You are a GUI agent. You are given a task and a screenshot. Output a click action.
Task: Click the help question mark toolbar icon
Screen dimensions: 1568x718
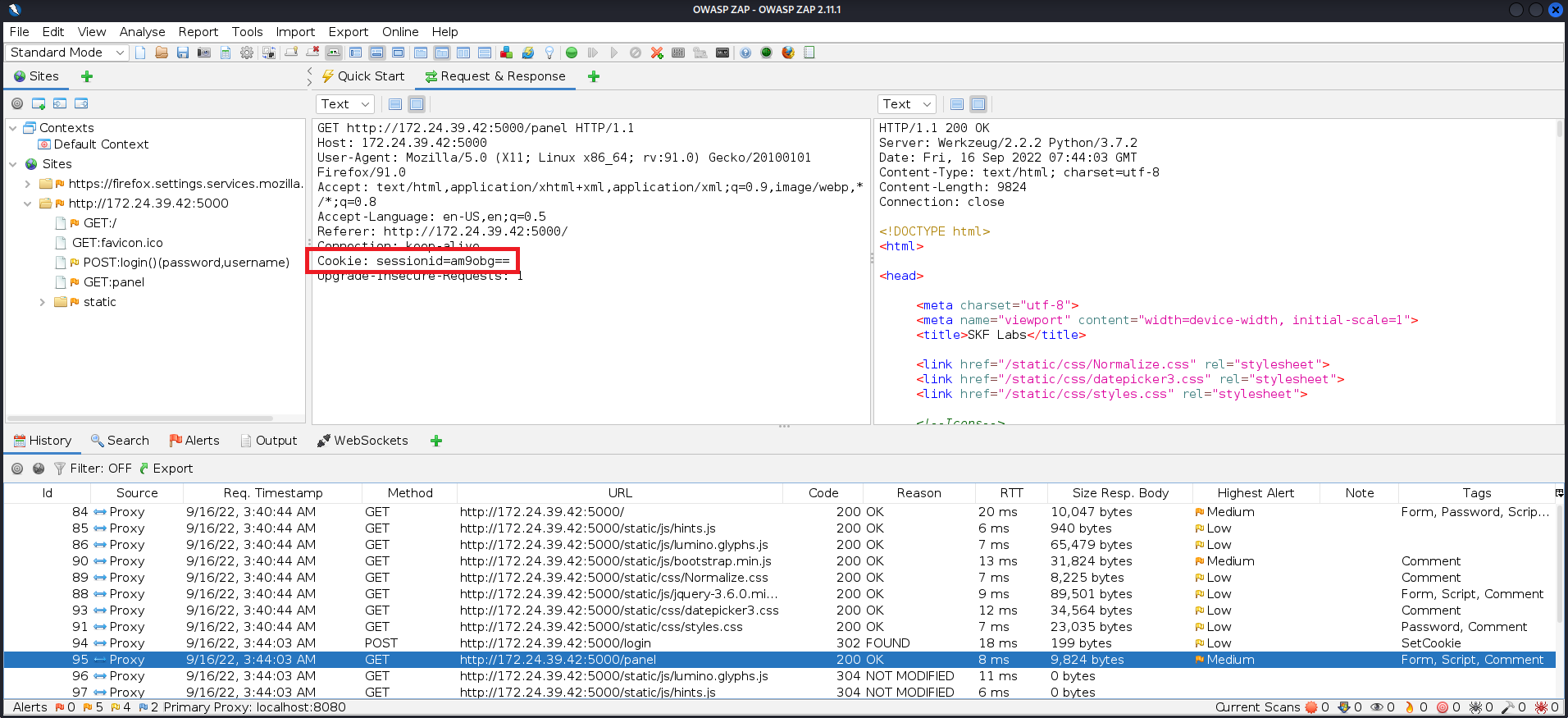(x=745, y=53)
